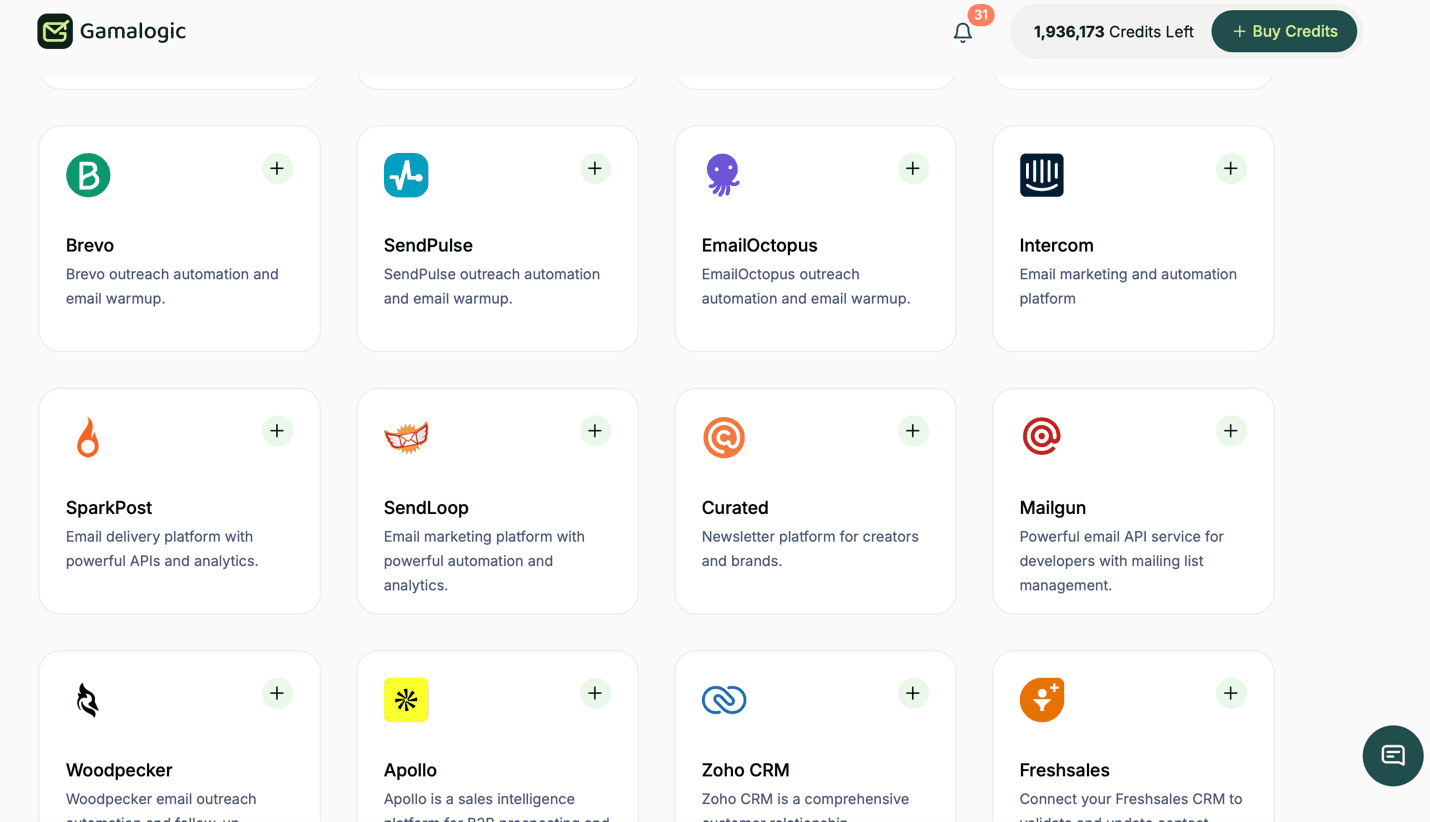Select the Woodpecker card title
This screenshot has width=1430, height=822.
coord(119,770)
